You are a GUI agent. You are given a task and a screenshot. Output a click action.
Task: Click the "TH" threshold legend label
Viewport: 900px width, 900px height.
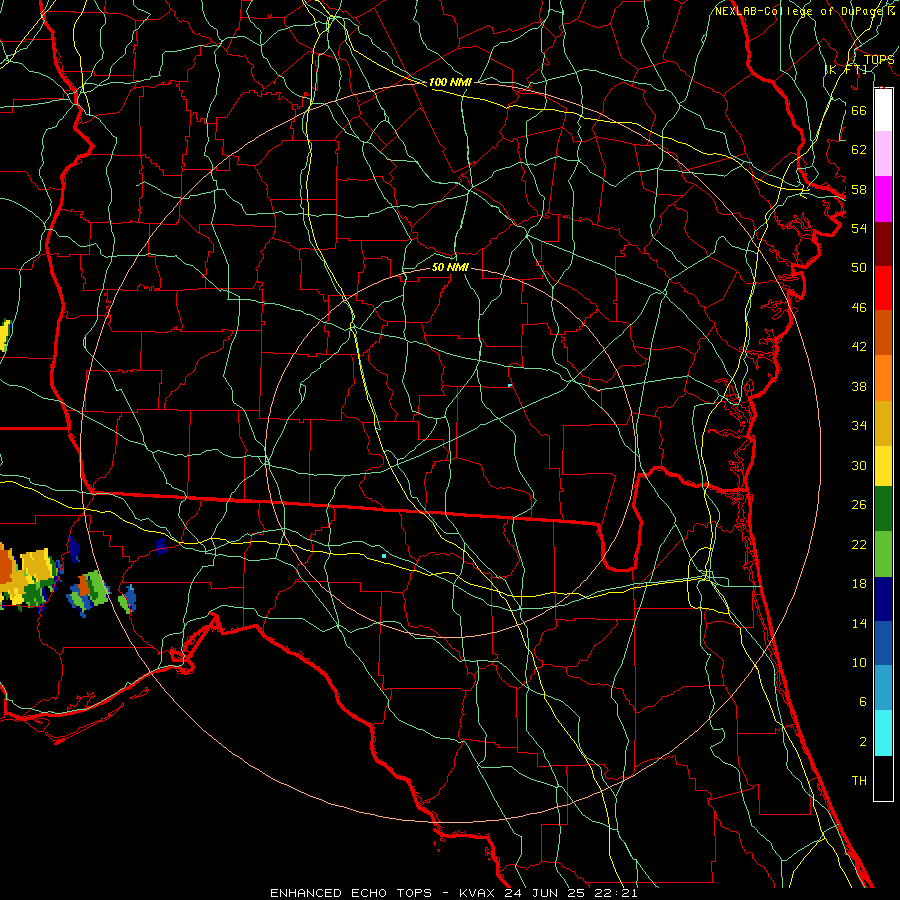pos(859,781)
